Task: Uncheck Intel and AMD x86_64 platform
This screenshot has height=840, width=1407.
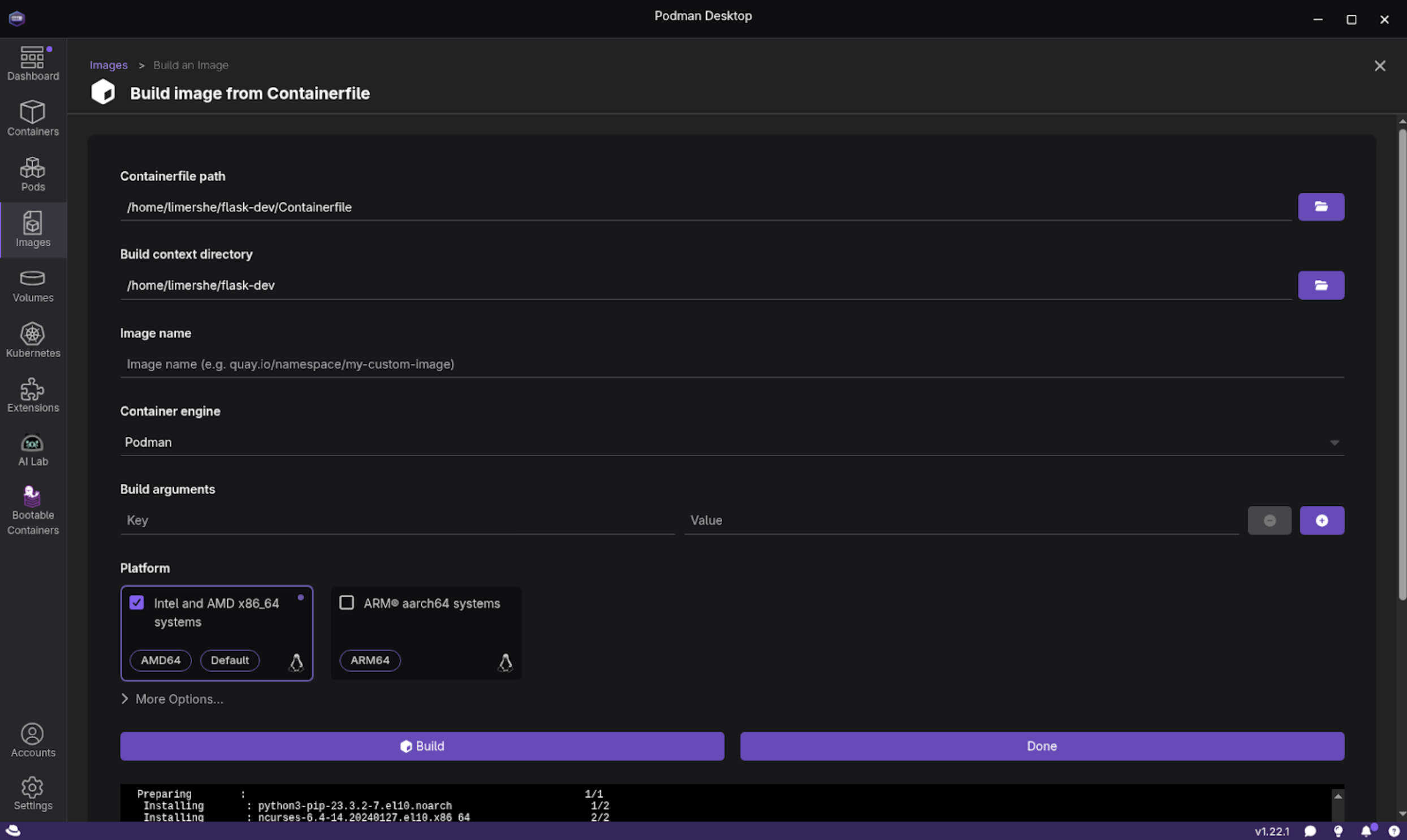Action: [x=136, y=602]
